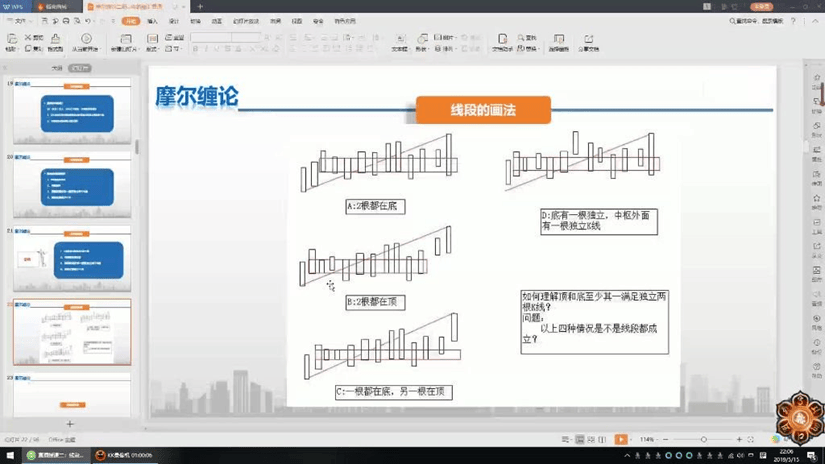Toggle normal view button in status bar
The image size is (825, 464).
click(x=579, y=440)
